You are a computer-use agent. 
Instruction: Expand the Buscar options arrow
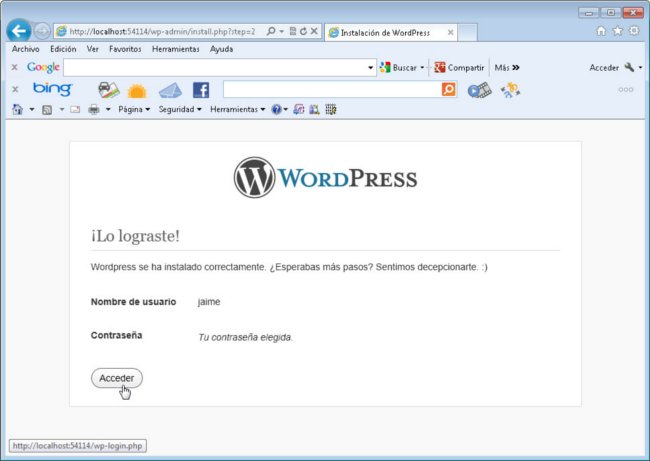tap(422, 68)
